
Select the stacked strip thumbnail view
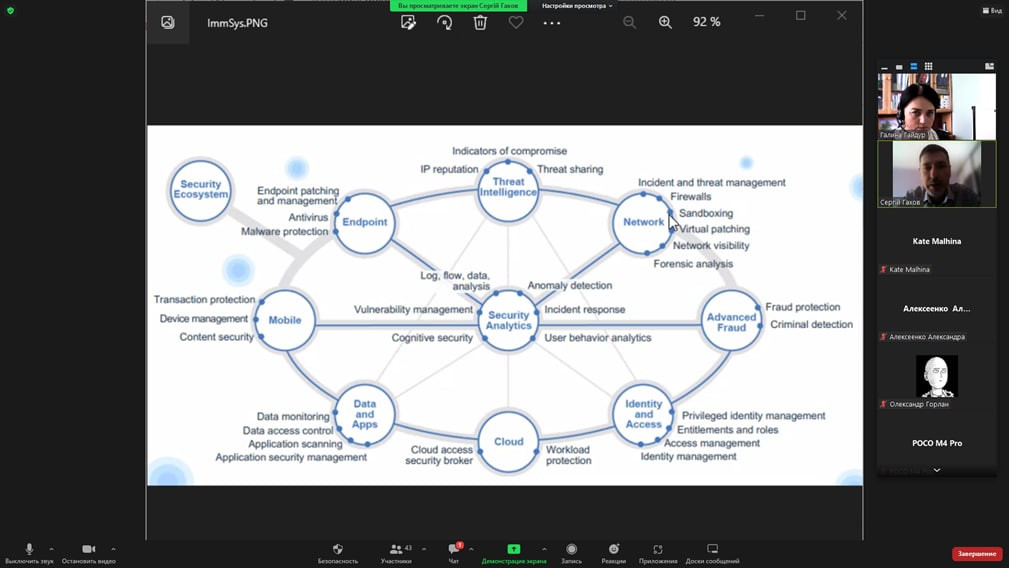click(913, 67)
